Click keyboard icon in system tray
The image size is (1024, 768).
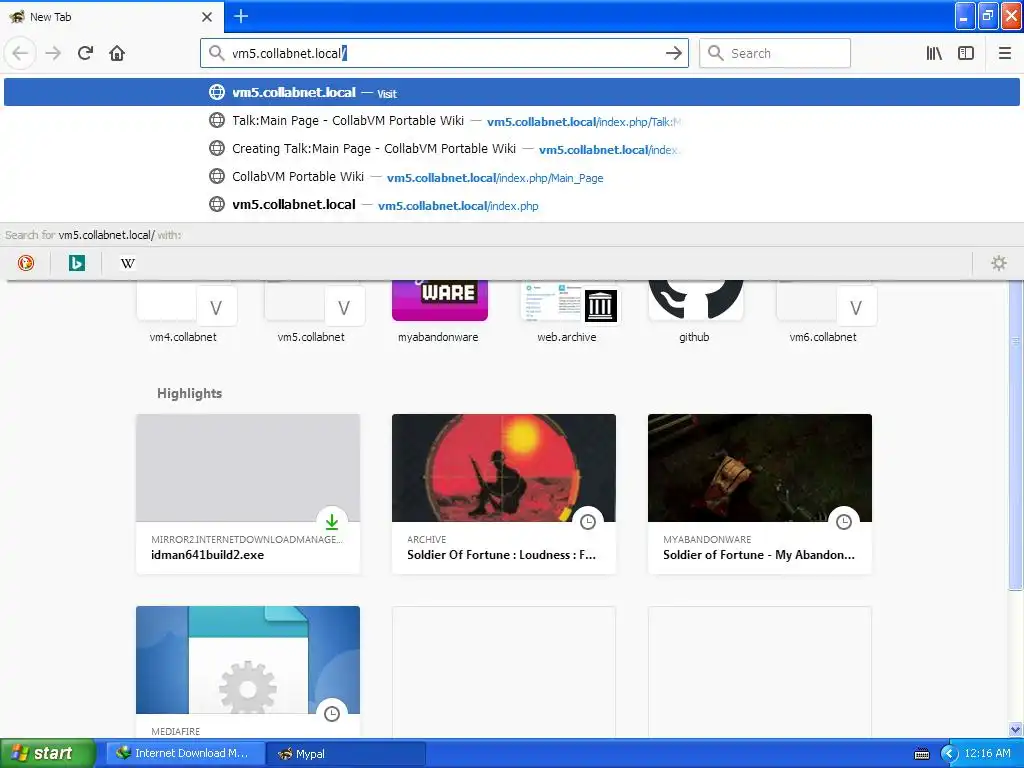click(921, 754)
